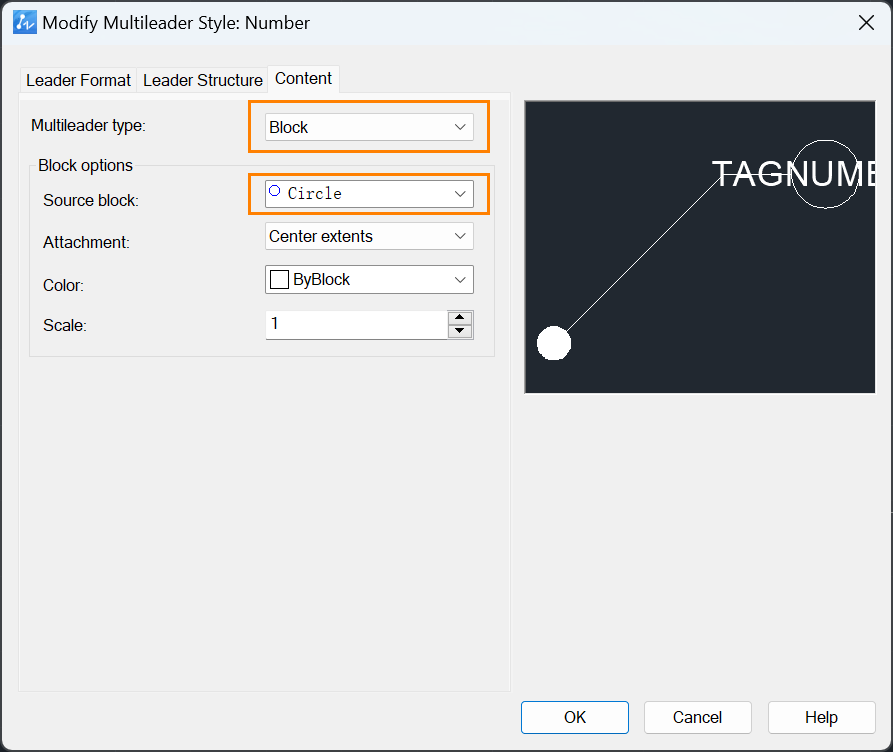Click the multileader app icon in title bar
The height and width of the screenshot is (752, 893).
pos(24,23)
